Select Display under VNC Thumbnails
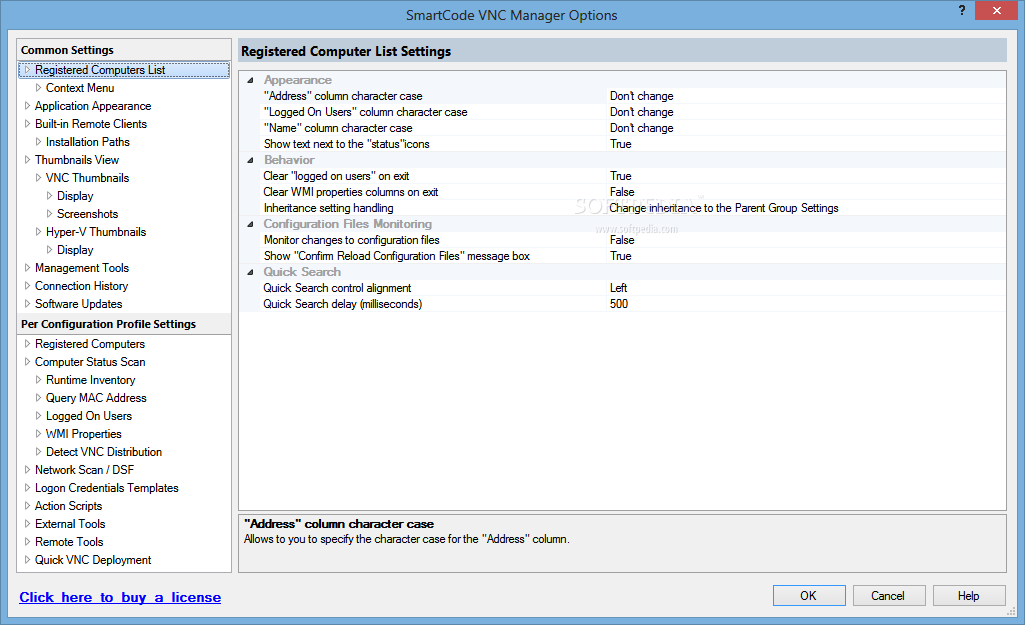The width and height of the screenshot is (1025, 625). click(75, 195)
